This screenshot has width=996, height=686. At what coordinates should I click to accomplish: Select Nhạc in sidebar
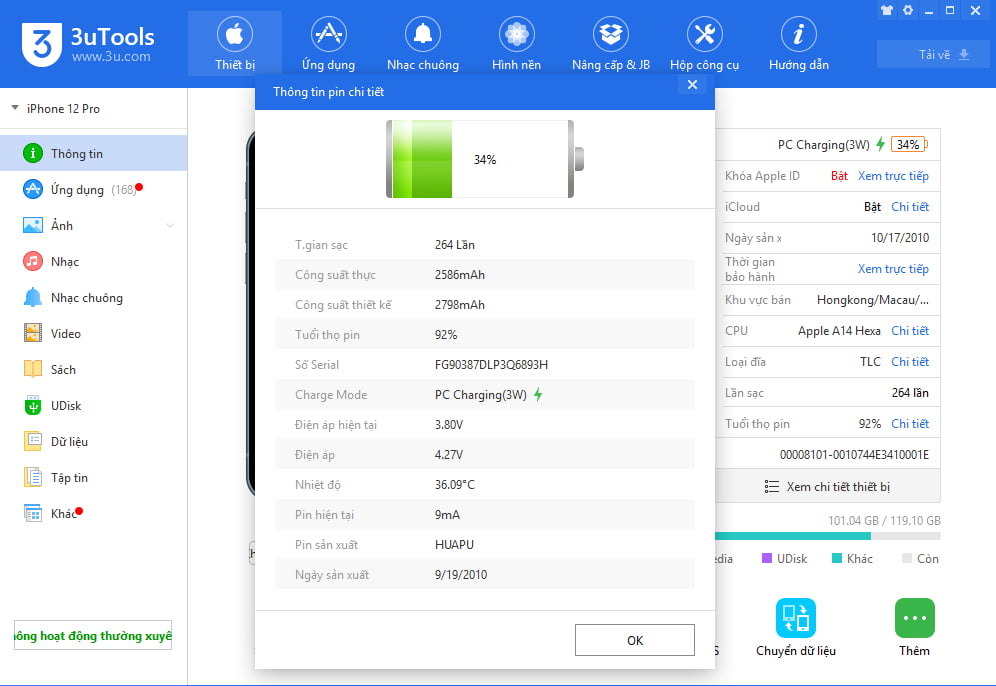point(93,261)
